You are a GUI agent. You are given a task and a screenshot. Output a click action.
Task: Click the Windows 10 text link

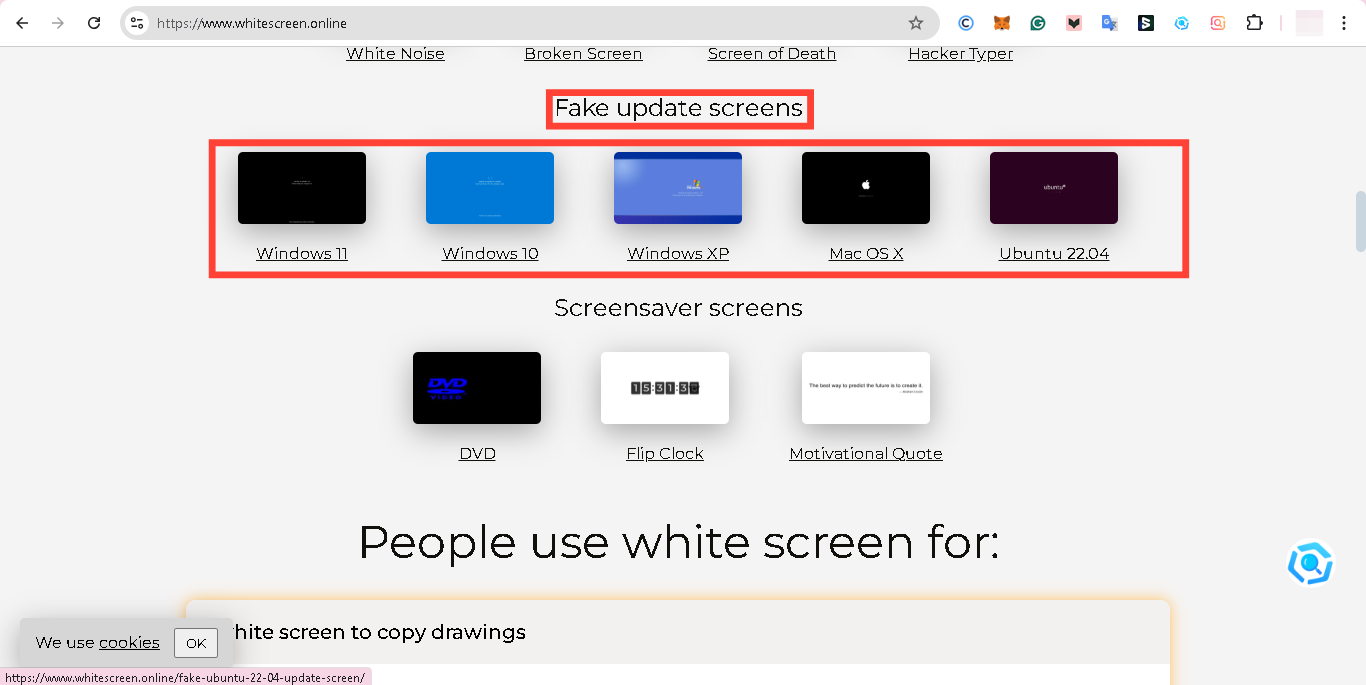(x=490, y=254)
